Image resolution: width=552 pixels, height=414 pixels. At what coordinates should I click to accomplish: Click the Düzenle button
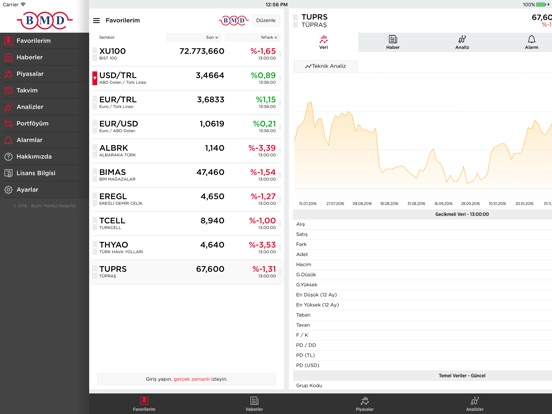coord(266,20)
